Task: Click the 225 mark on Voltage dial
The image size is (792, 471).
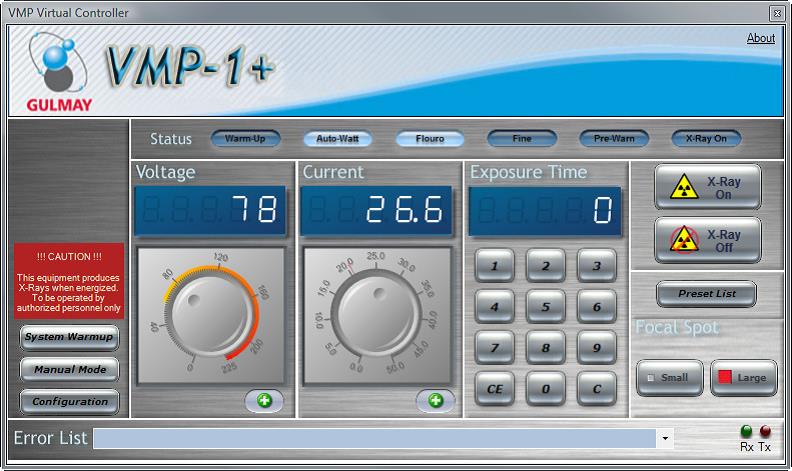Action: 229,367
